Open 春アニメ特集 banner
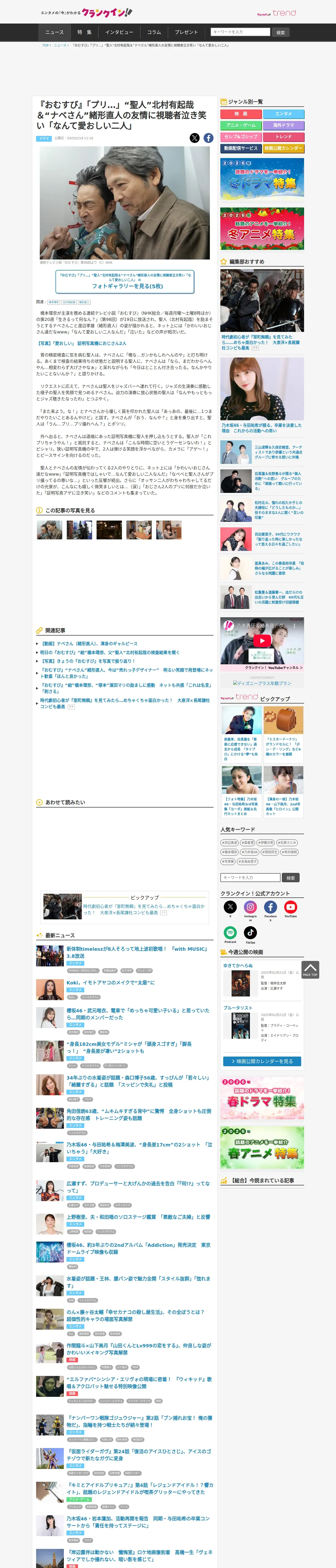 [262, 1148]
